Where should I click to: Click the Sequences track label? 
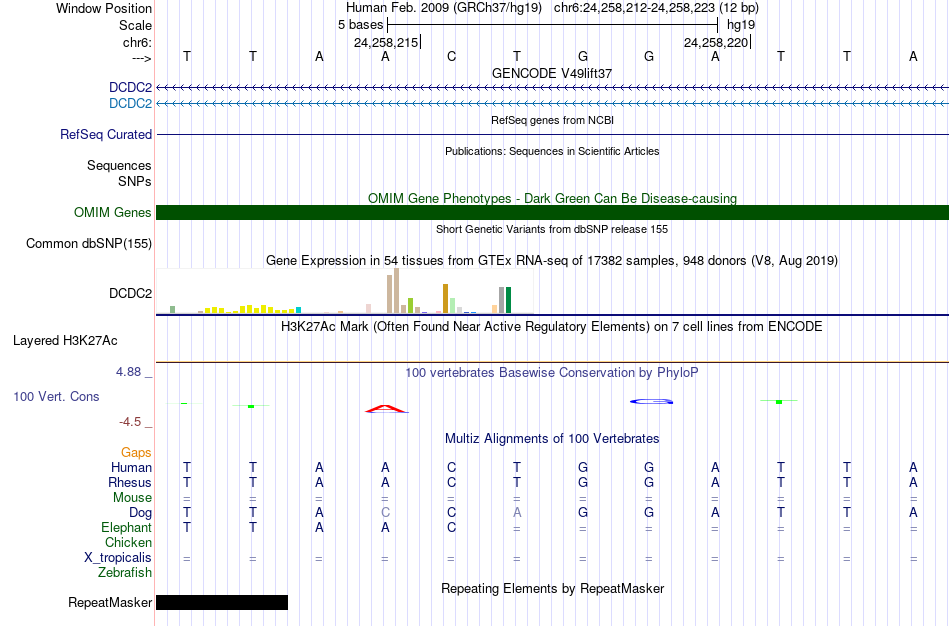(119, 165)
